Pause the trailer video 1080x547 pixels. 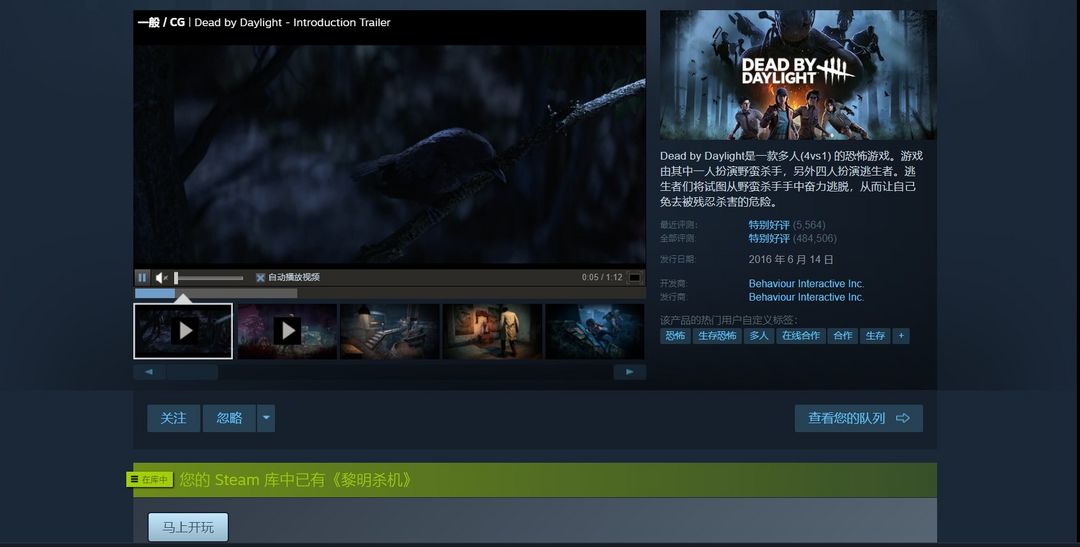pos(142,278)
